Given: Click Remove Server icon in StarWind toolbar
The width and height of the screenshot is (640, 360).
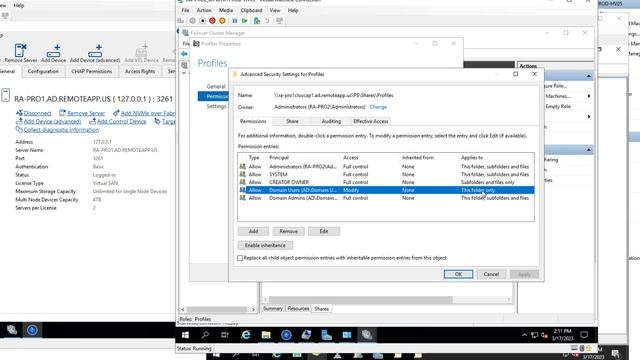Looking at the screenshot, I should pyautogui.click(x=20, y=53).
